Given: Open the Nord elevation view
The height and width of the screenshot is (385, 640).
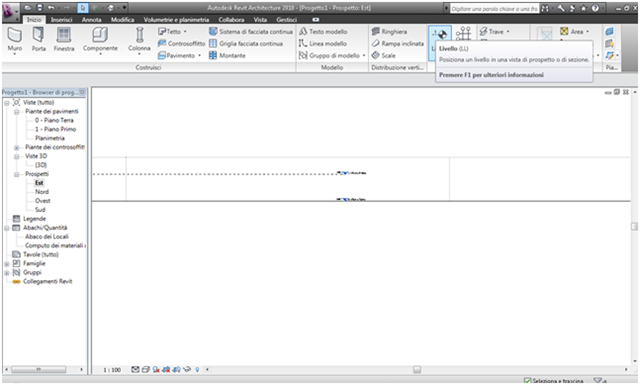Looking at the screenshot, I should coord(42,192).
